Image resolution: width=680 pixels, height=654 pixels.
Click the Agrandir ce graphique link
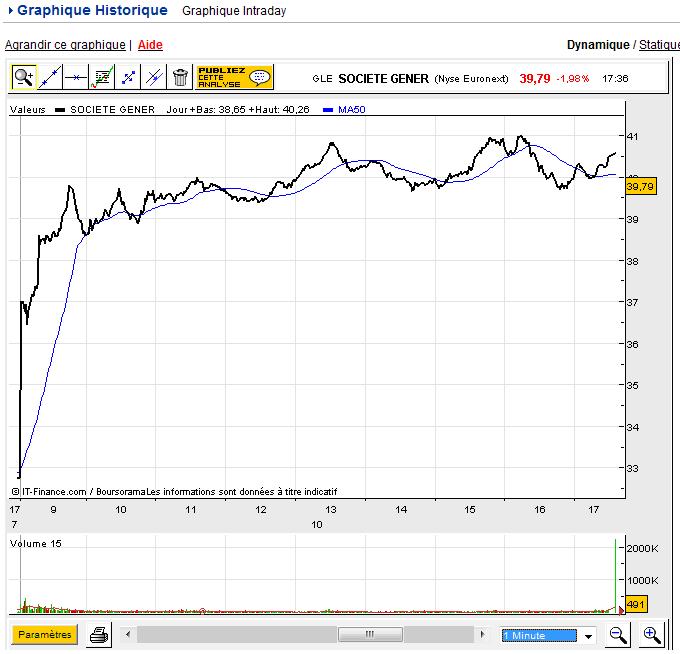pos(65,45)
